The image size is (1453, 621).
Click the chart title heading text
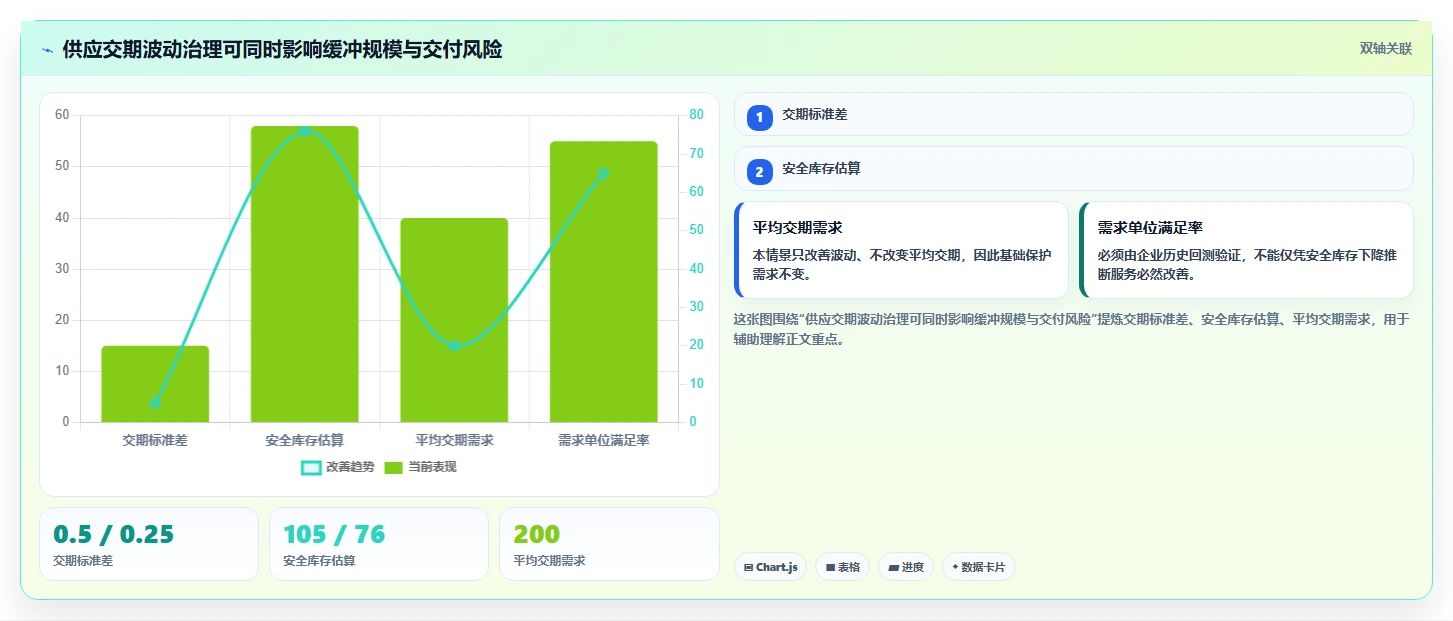click(x=282, y=50)
